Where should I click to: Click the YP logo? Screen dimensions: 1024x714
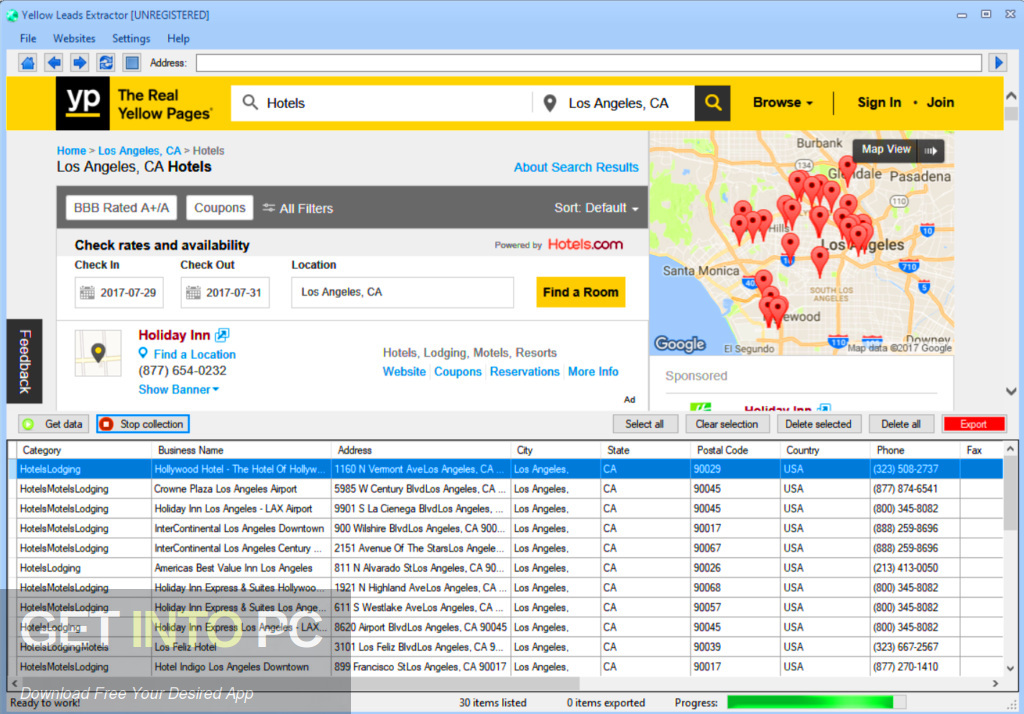83,103
